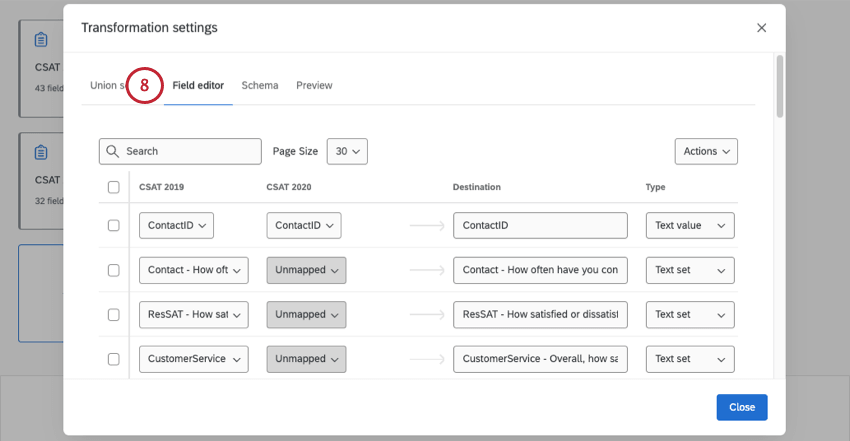Open the Text value type dropdown

[690, 226]
